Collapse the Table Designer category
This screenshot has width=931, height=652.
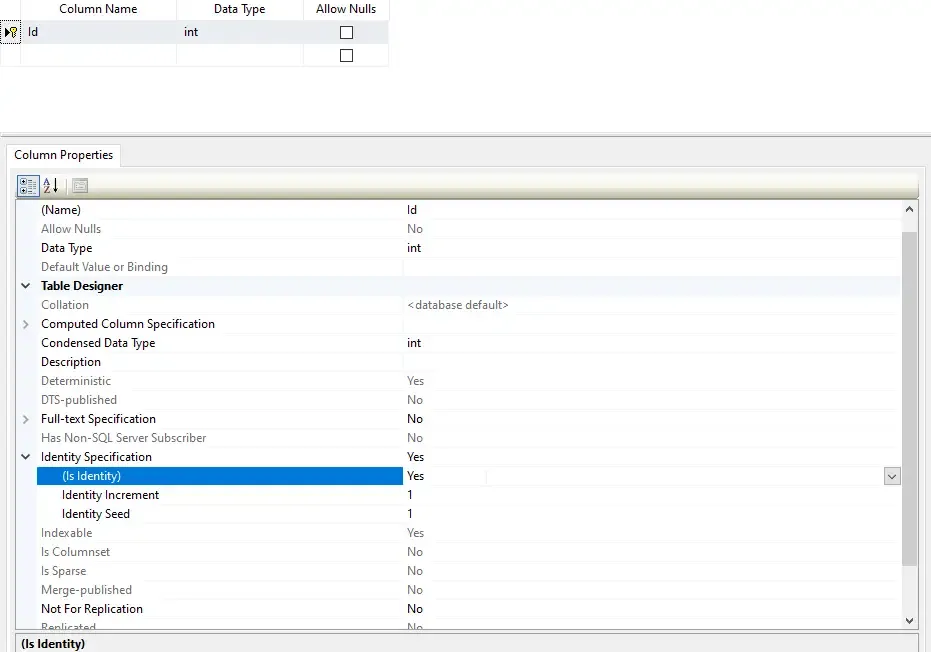click(x=25, y=285)
